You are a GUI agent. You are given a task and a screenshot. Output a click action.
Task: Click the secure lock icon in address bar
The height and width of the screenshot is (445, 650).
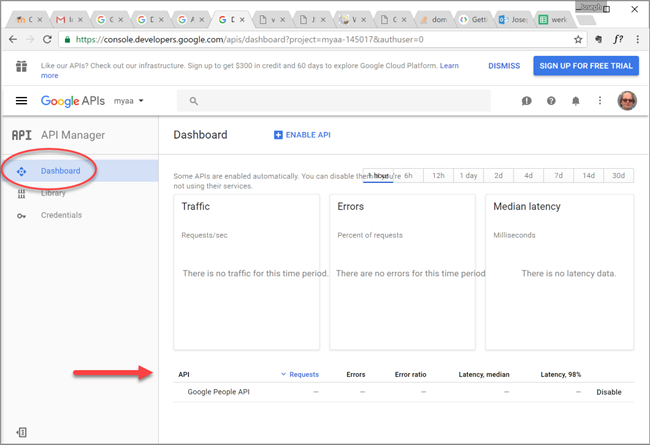67,39
